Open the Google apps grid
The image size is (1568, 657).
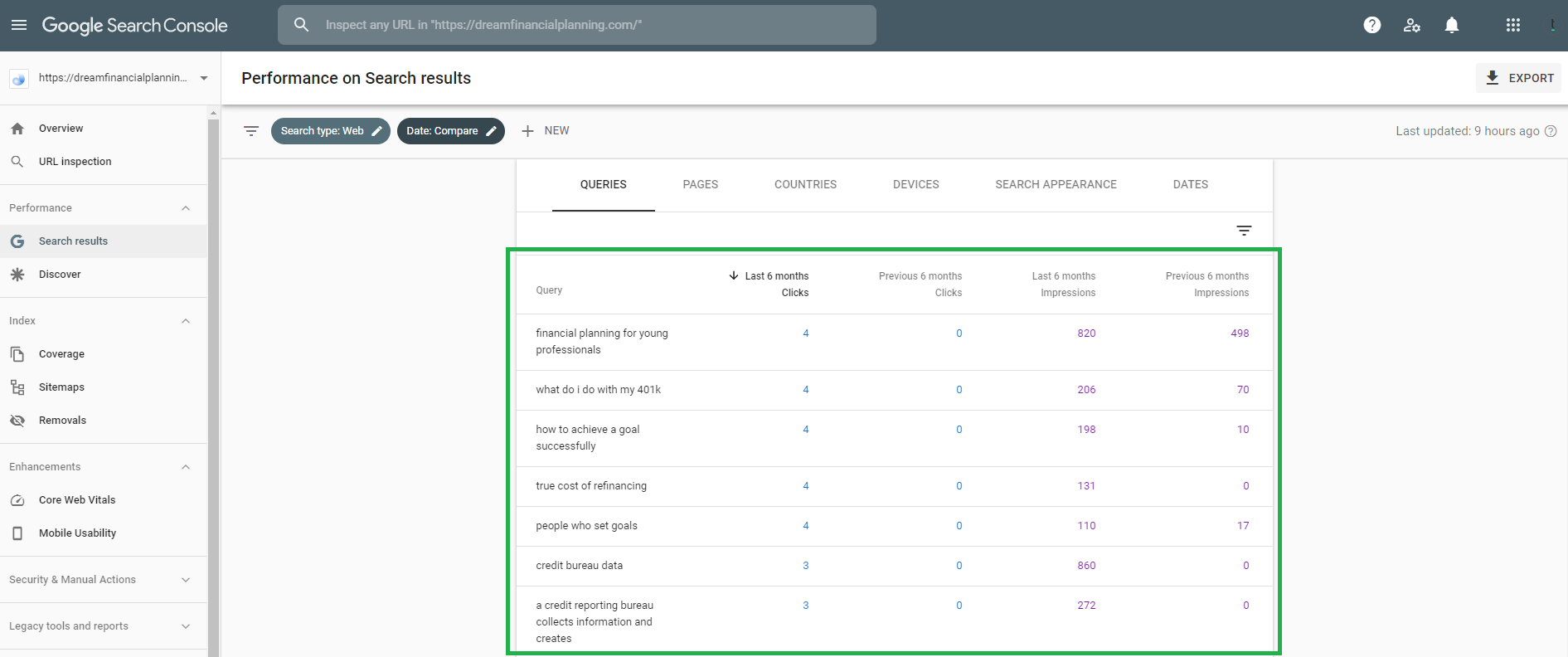[x=1513, y=25]
